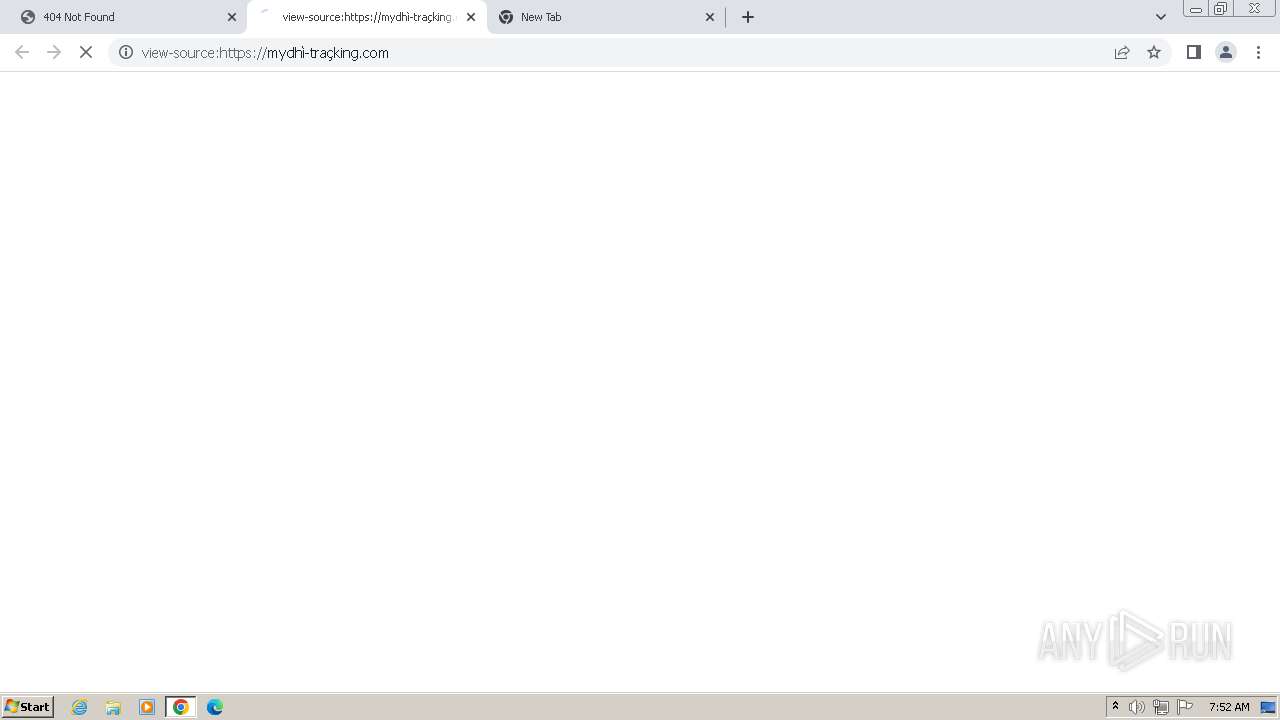The width and height of the screenshot is (1280, 720).
Task: Go back to previous page
Action: click(22, 52)
